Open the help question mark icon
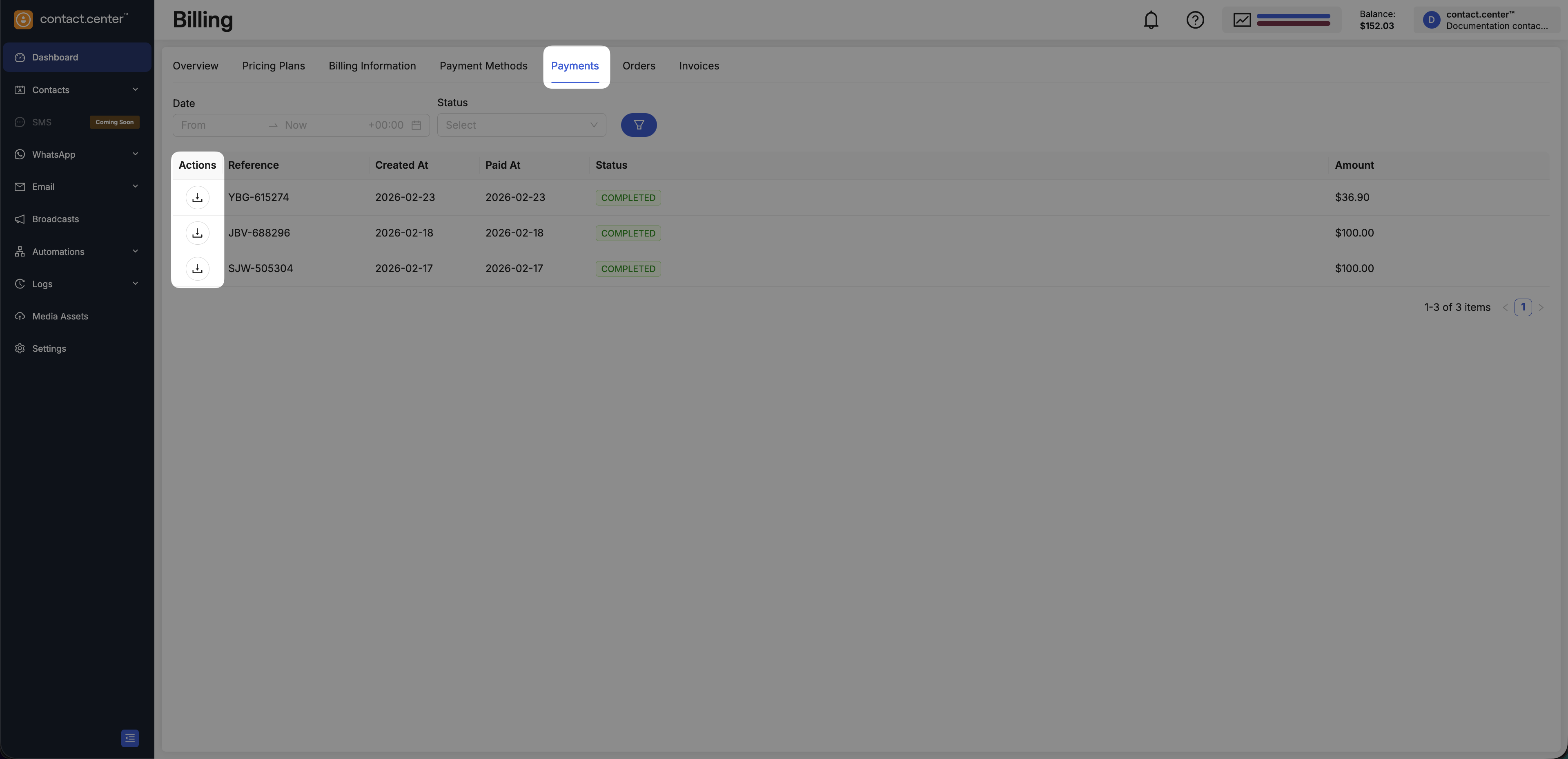1568x759 pixels. point(1195,20)
